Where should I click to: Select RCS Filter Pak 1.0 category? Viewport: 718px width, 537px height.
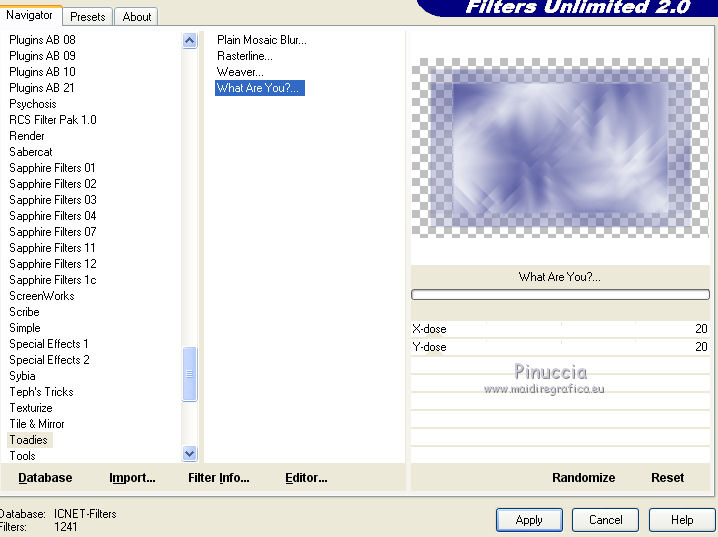[x=53, y=120]
